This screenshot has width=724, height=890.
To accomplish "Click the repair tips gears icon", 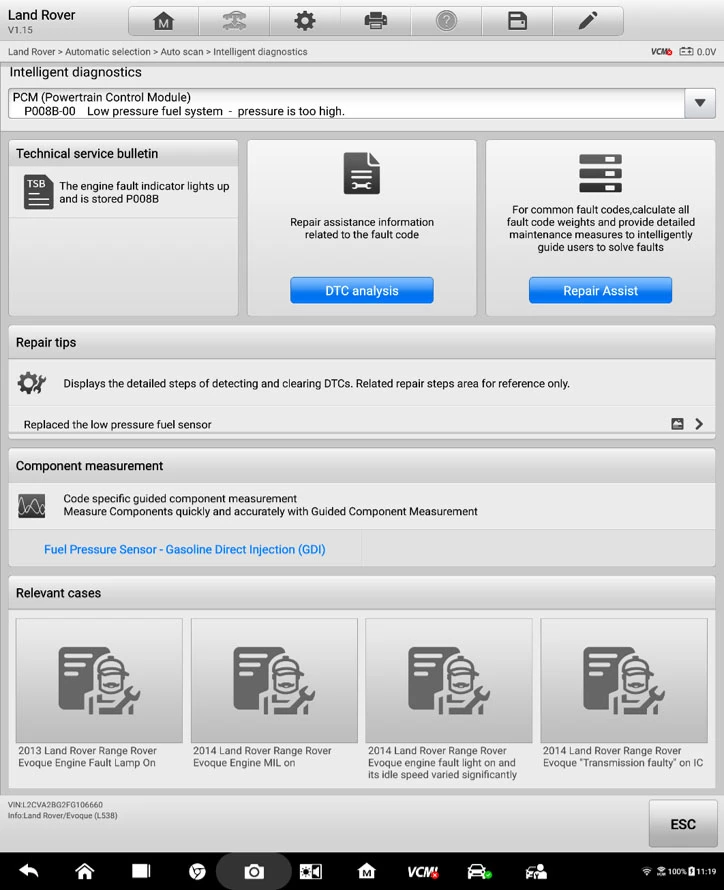I will [31, 383].
